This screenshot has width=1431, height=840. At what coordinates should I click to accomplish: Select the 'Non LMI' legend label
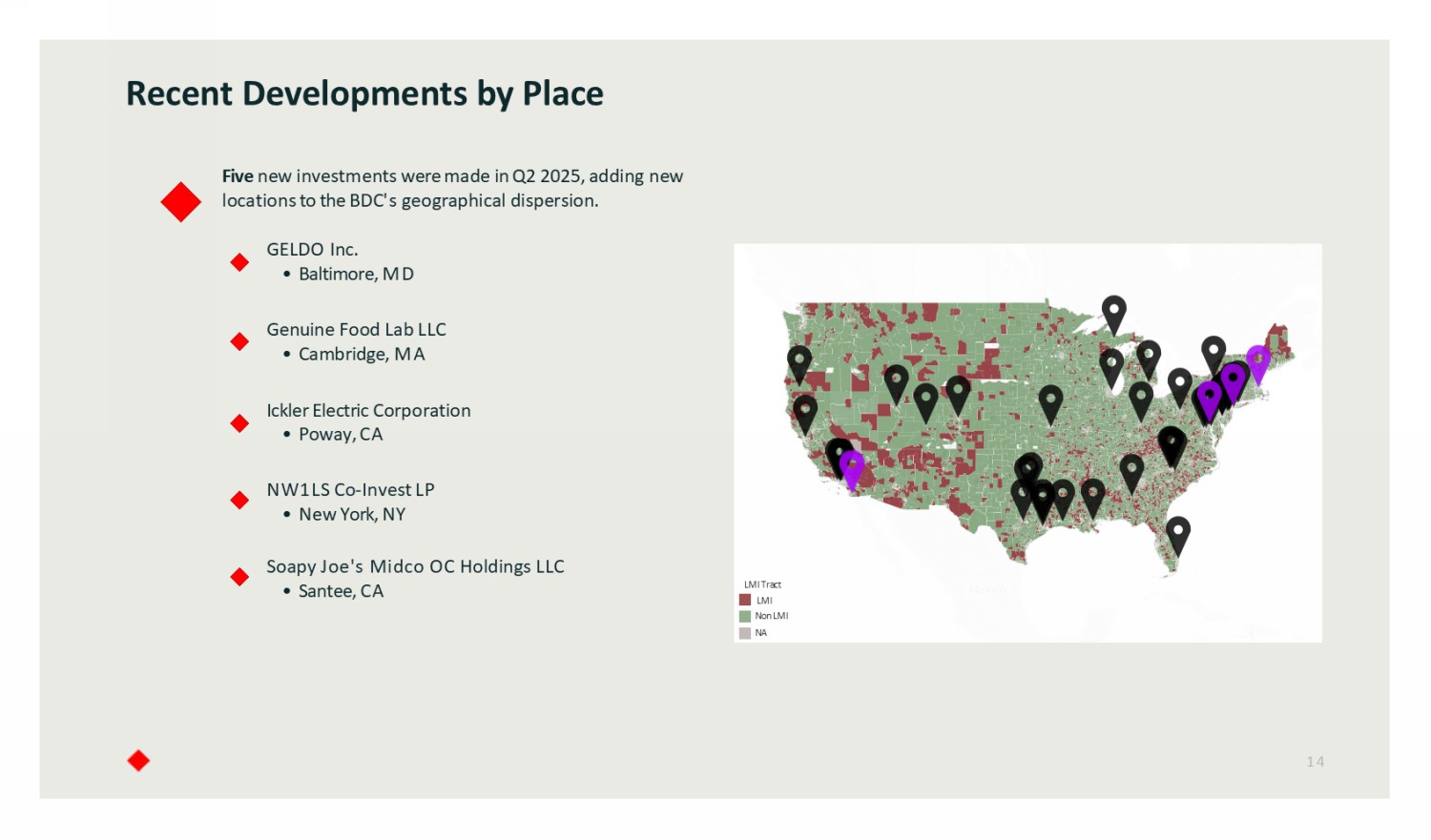pyautogui.click(x=772, y=616)
